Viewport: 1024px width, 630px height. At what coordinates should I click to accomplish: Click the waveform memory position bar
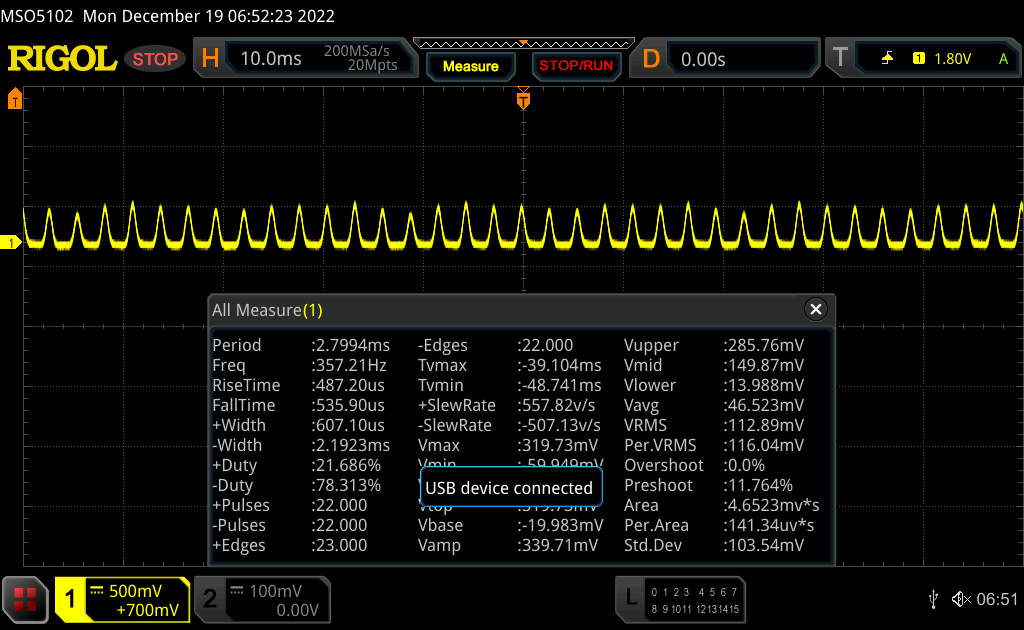[x=522, y=43]
